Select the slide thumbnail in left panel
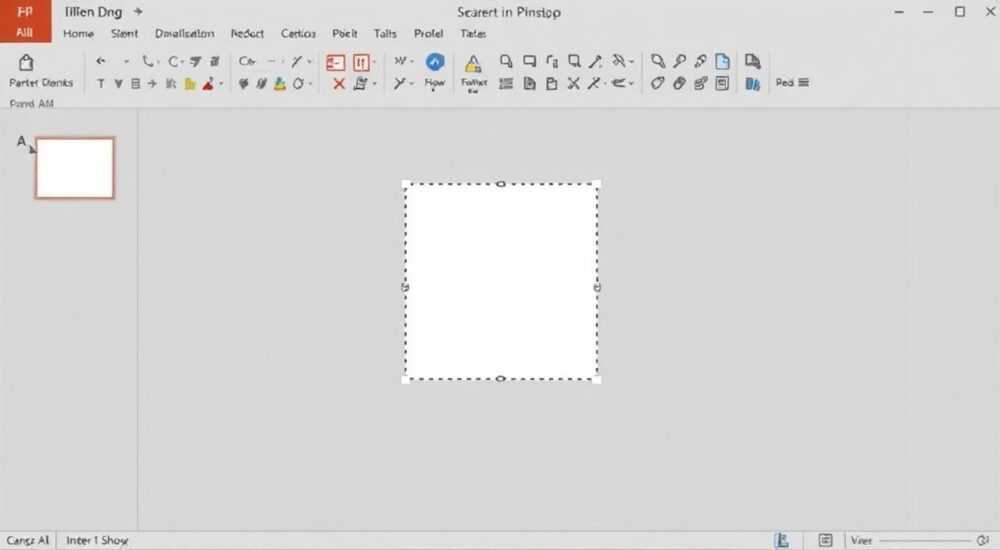1000x550 pixels. coord(75,168)
